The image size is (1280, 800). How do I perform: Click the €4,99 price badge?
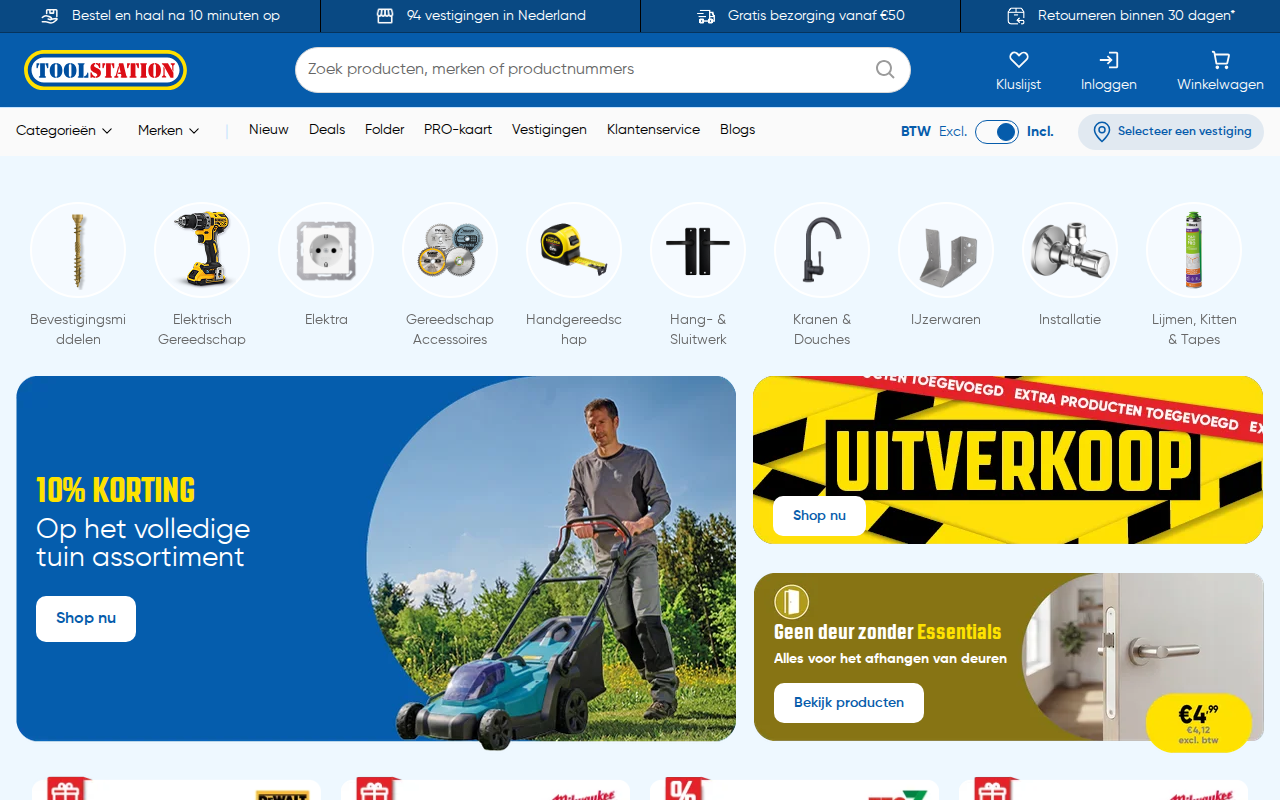(1198, 722)
